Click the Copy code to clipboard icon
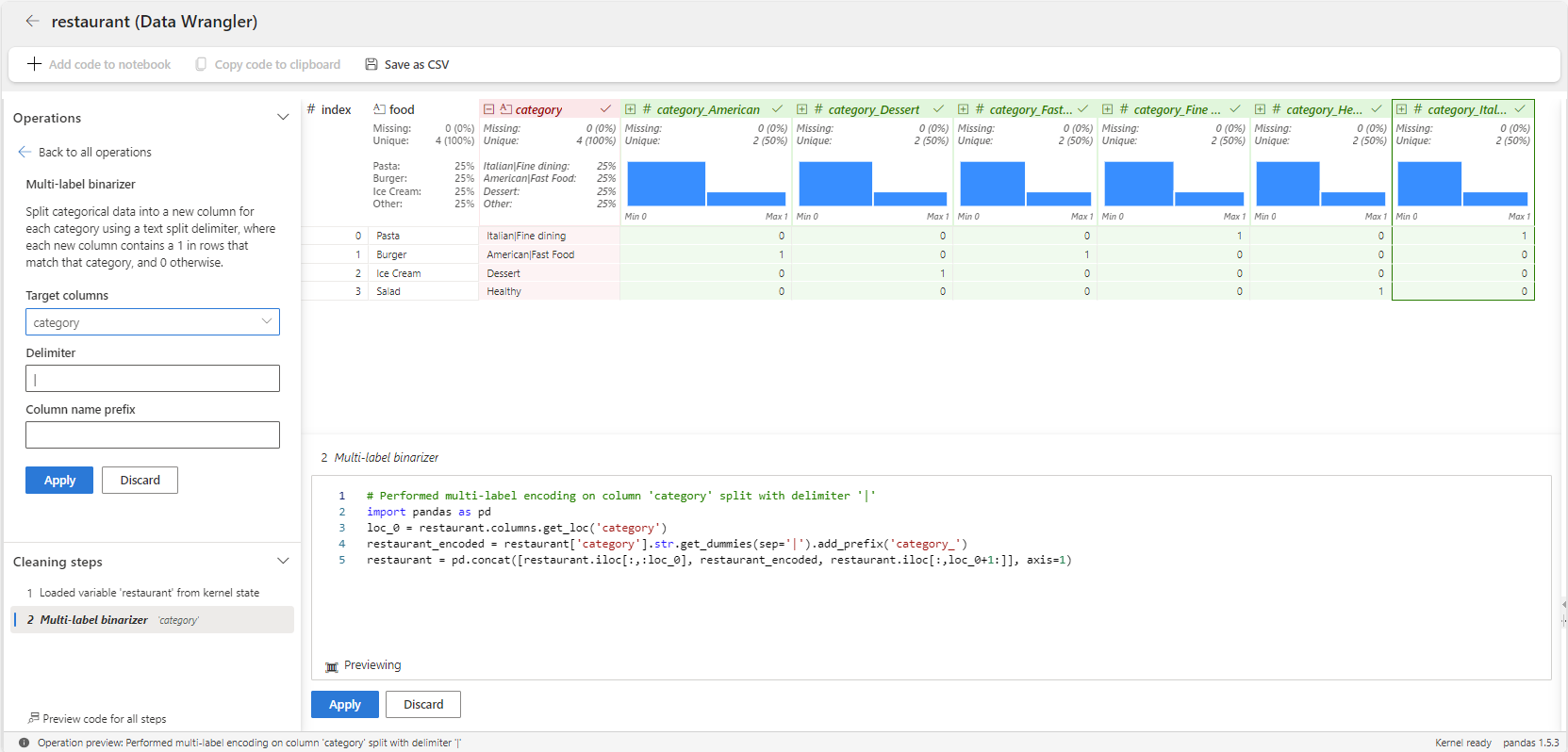Screen dimensions: 1568x752 pyautogui.click(x=201, y=64)
